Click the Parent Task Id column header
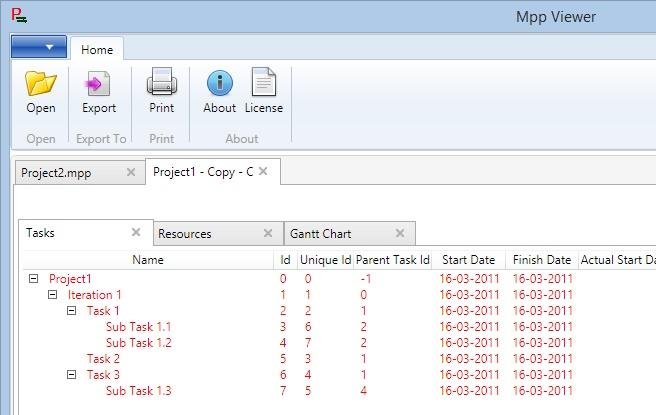The image size is (656, 415). pos(392,260)
